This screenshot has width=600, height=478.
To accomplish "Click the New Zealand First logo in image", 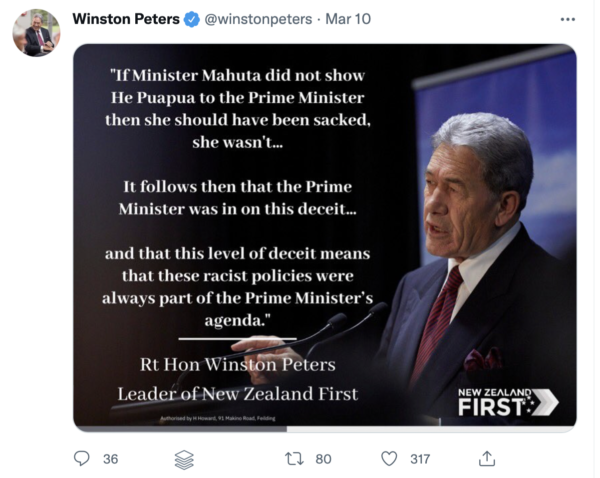I will (x=508, y=401).
